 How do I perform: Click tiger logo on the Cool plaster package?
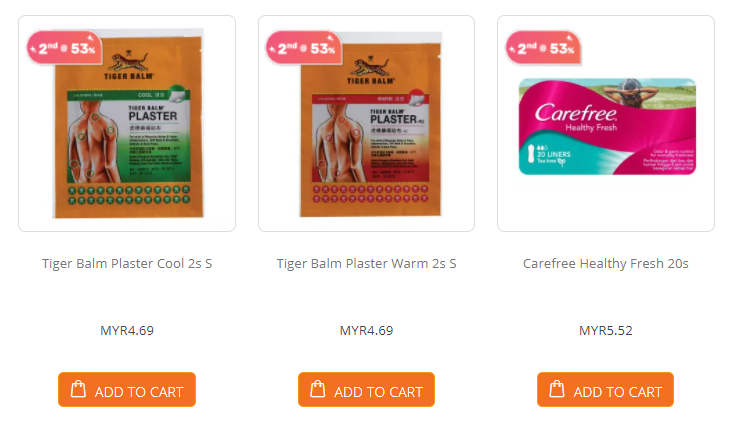point(128,61)
